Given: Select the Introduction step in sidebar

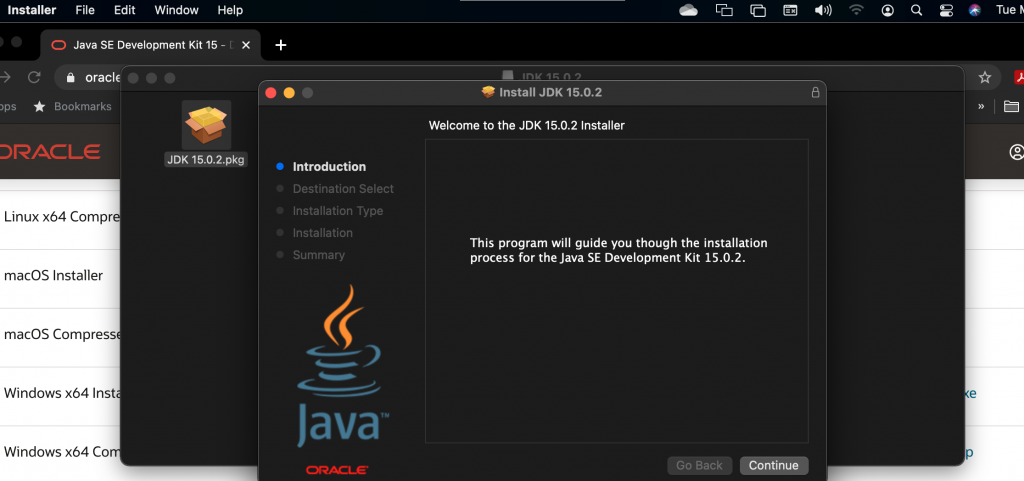Looking at the screenshot, I should coord(329,166).
